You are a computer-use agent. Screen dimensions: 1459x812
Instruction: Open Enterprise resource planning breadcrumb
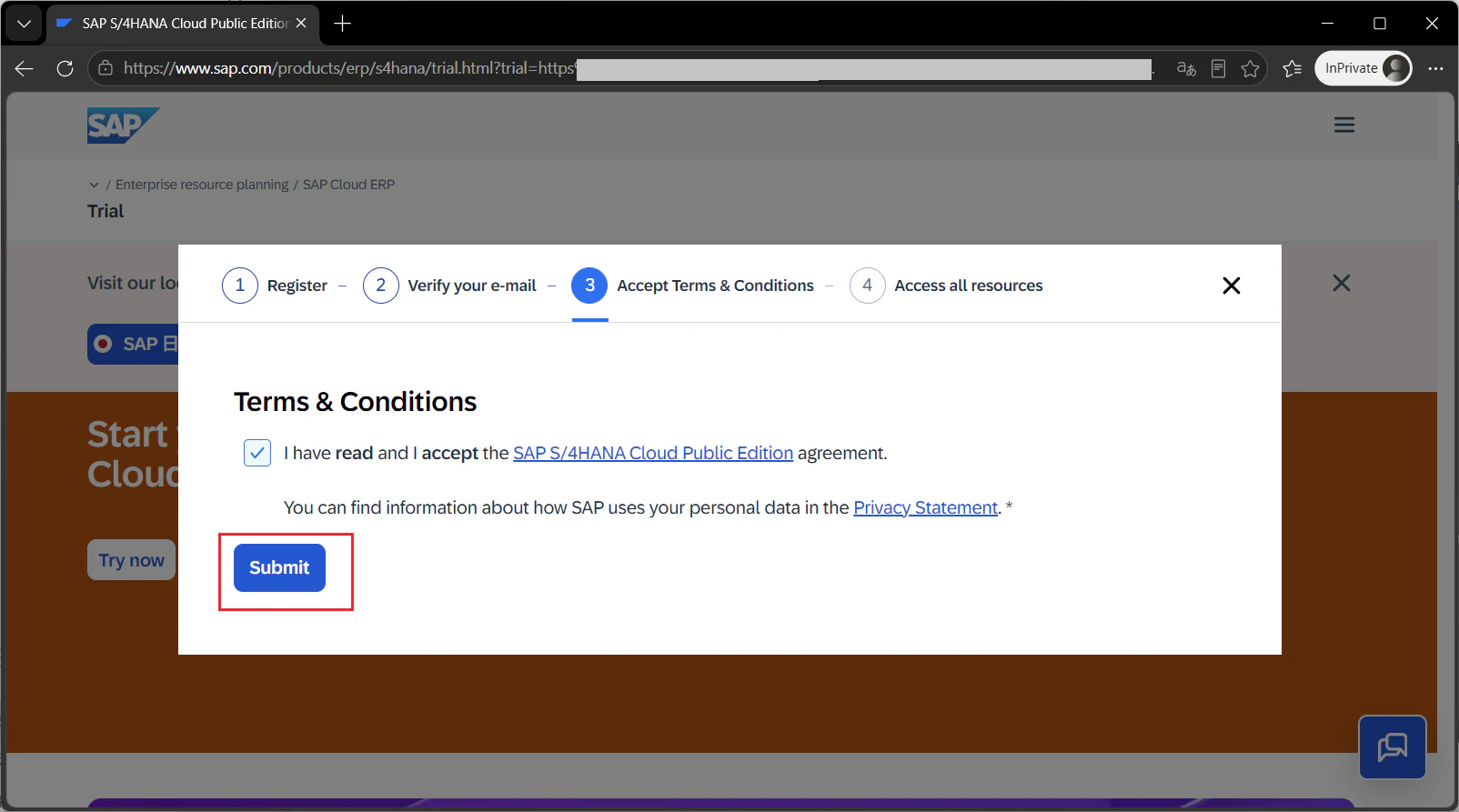click(x=202, y=185)
